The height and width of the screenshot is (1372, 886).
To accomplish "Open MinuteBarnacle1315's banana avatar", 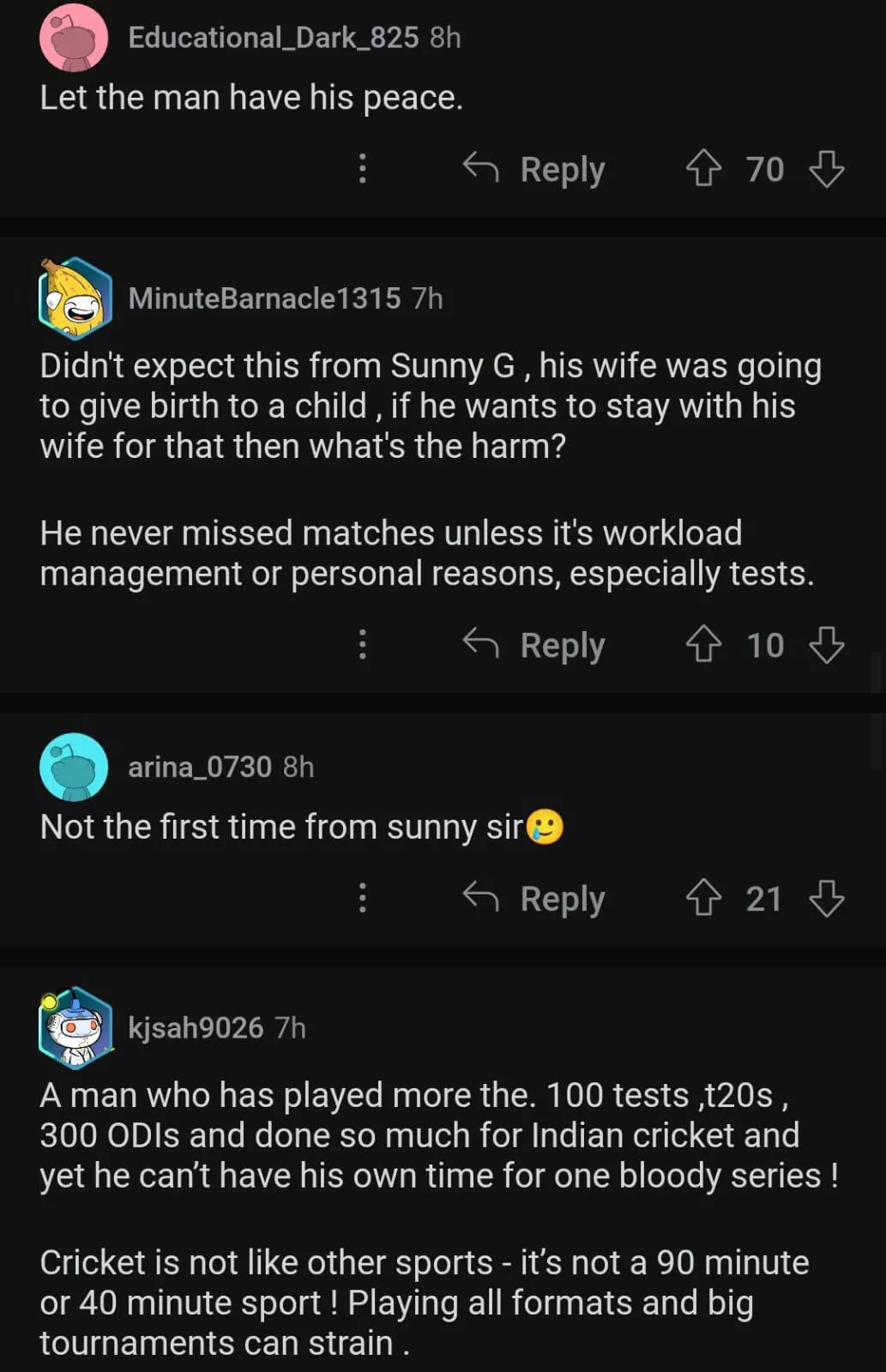I will pos(75,298).
